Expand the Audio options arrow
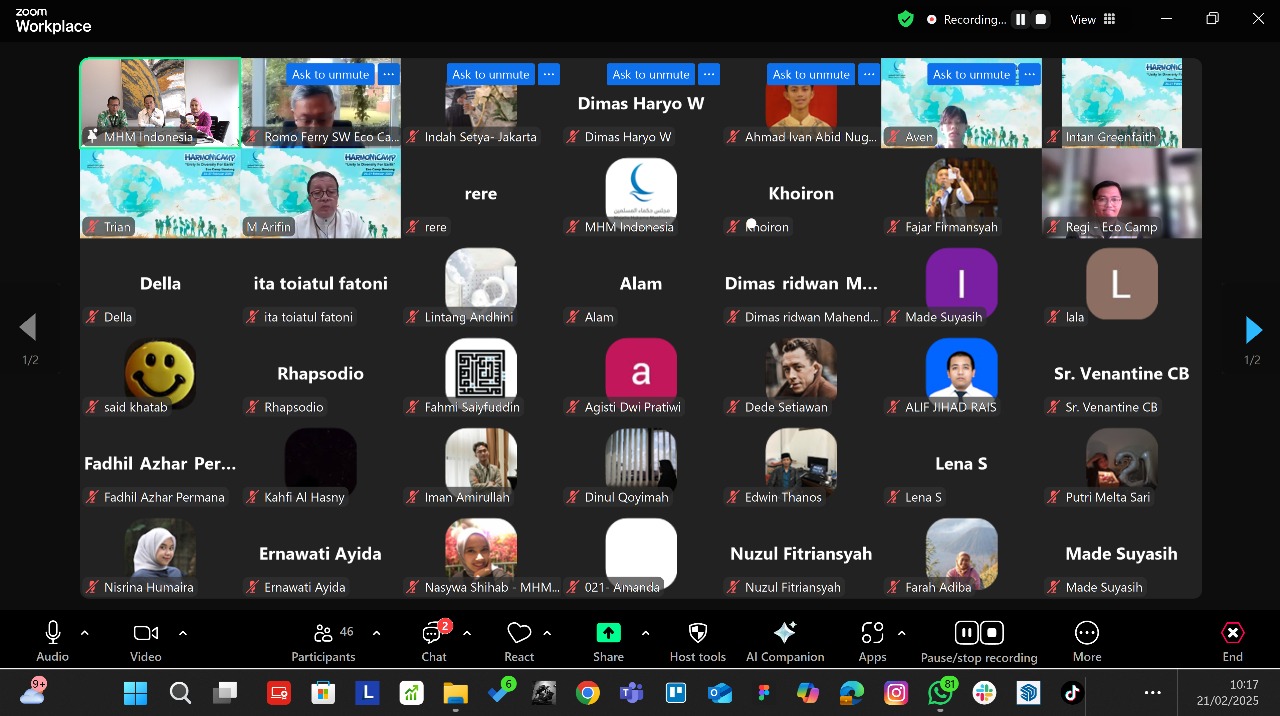Viewport: 1280px width, 716px height. click(84, 633)
